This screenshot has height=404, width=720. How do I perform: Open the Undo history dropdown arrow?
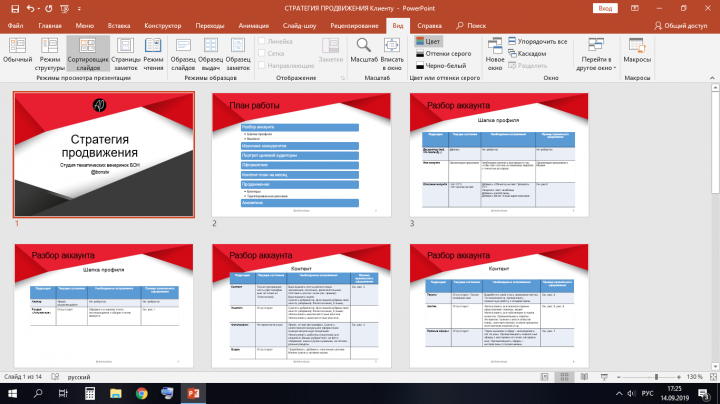[39, 8]
